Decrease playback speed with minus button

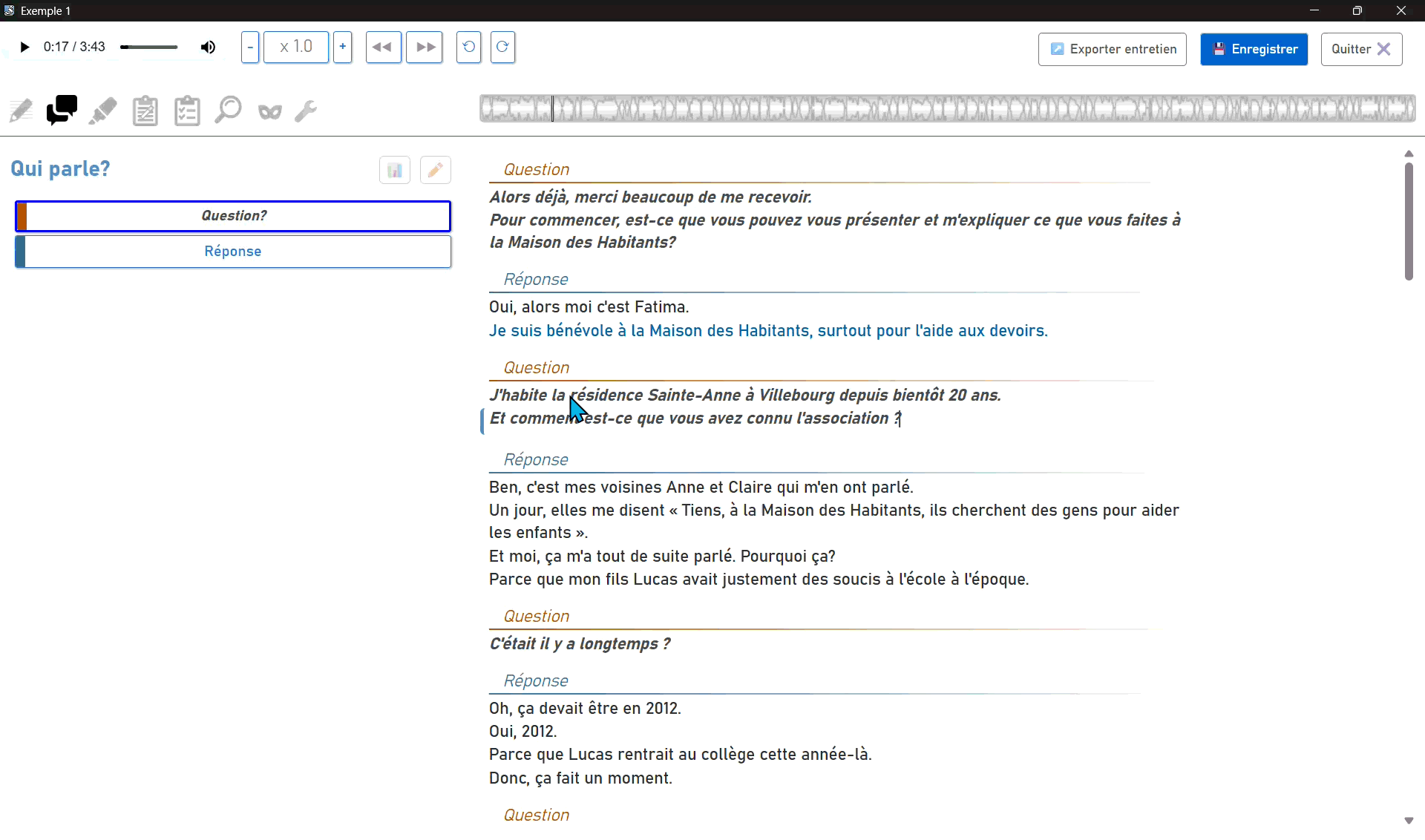coord(250,47)
